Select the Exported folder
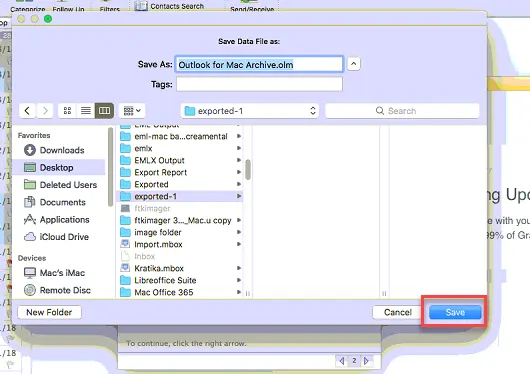 point(180,184)
